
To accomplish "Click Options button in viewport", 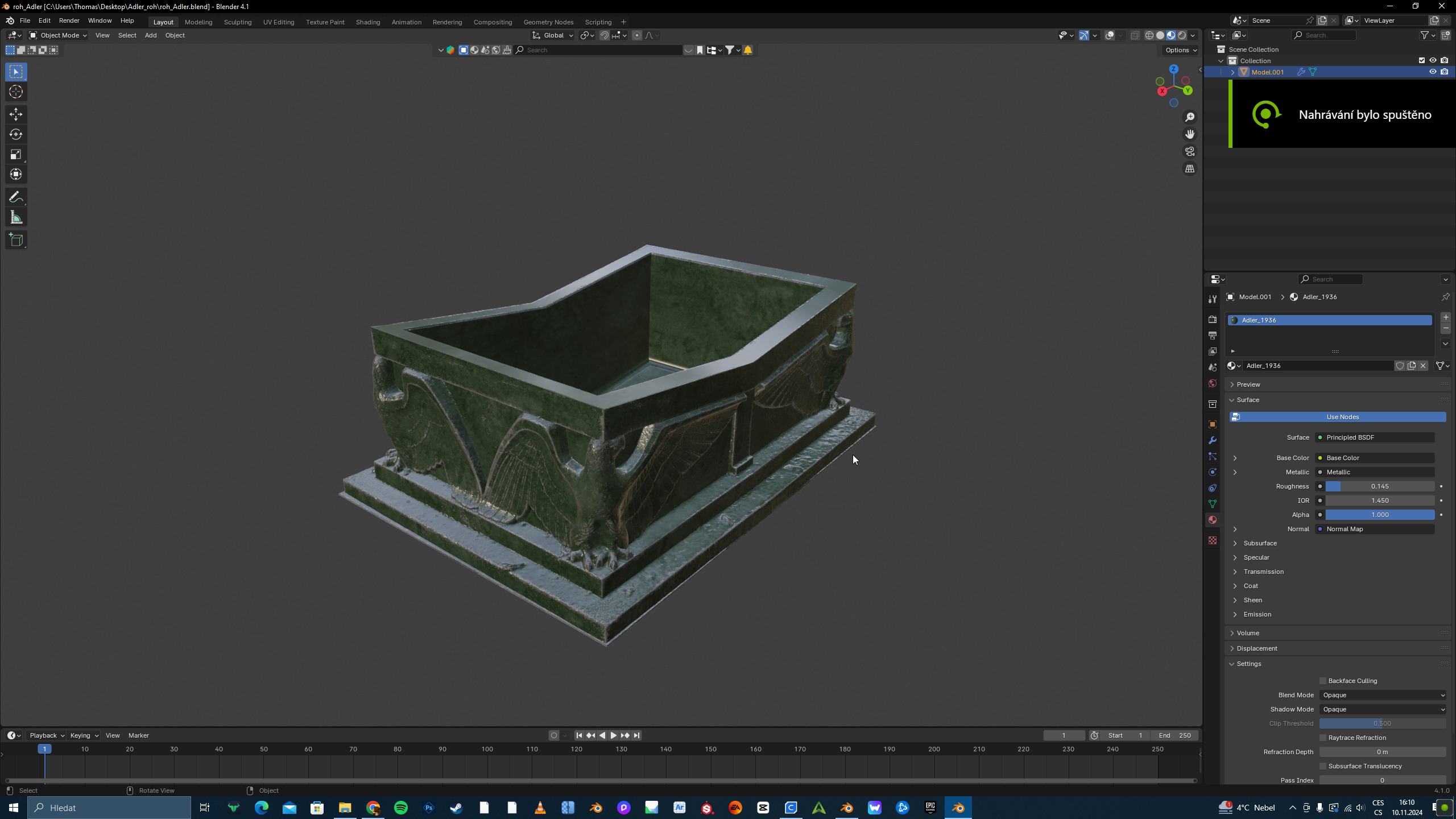I will (x=1181, y=50).
